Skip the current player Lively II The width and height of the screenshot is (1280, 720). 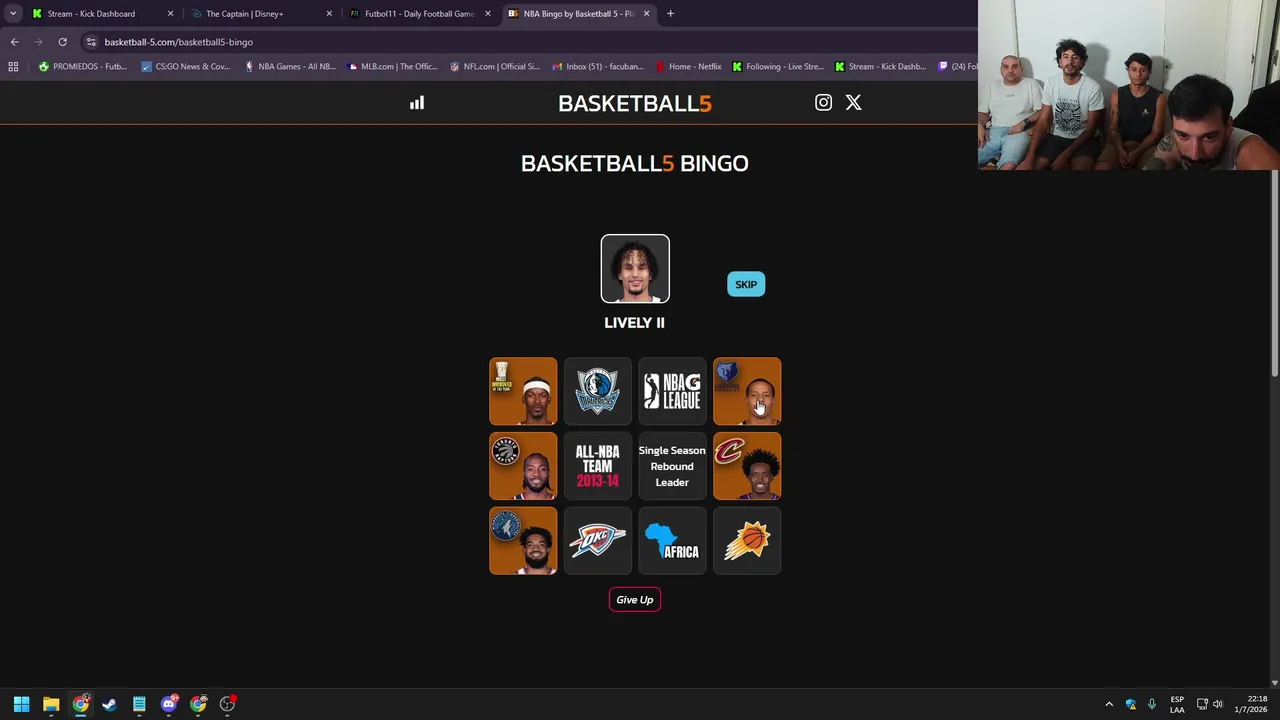coord(746,284)
